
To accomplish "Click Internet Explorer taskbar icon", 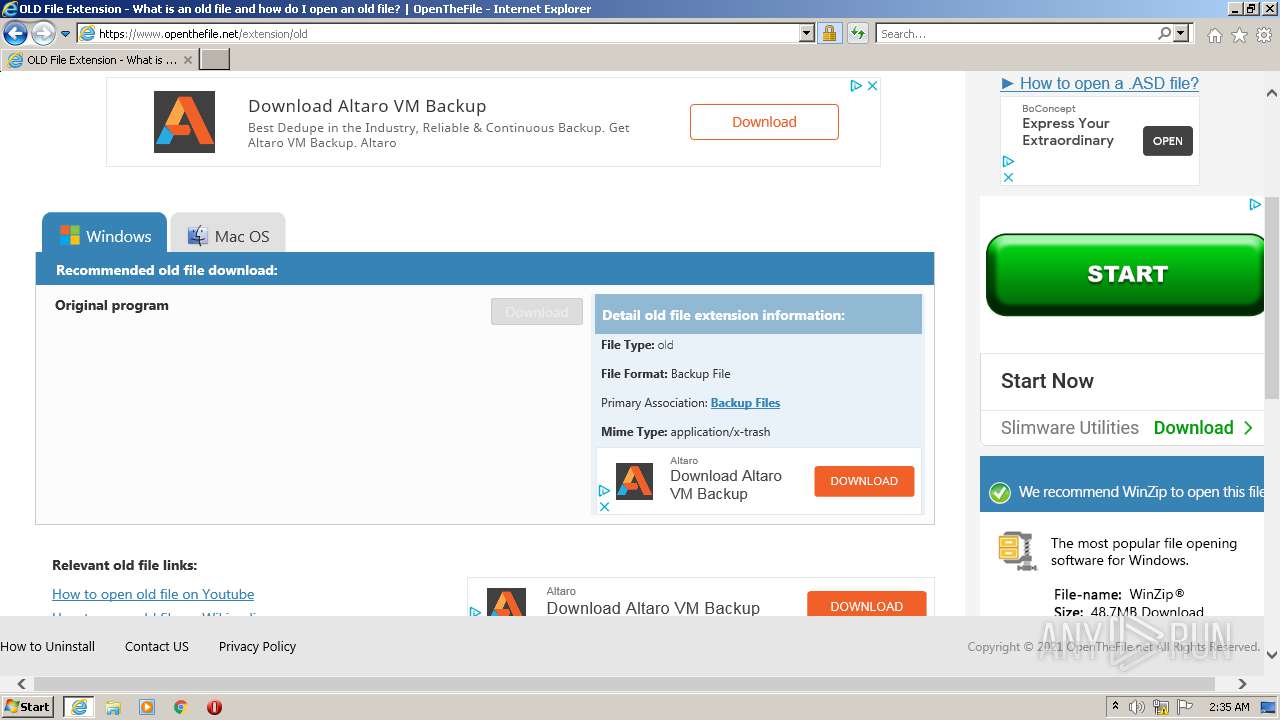I will click(79, 707).
